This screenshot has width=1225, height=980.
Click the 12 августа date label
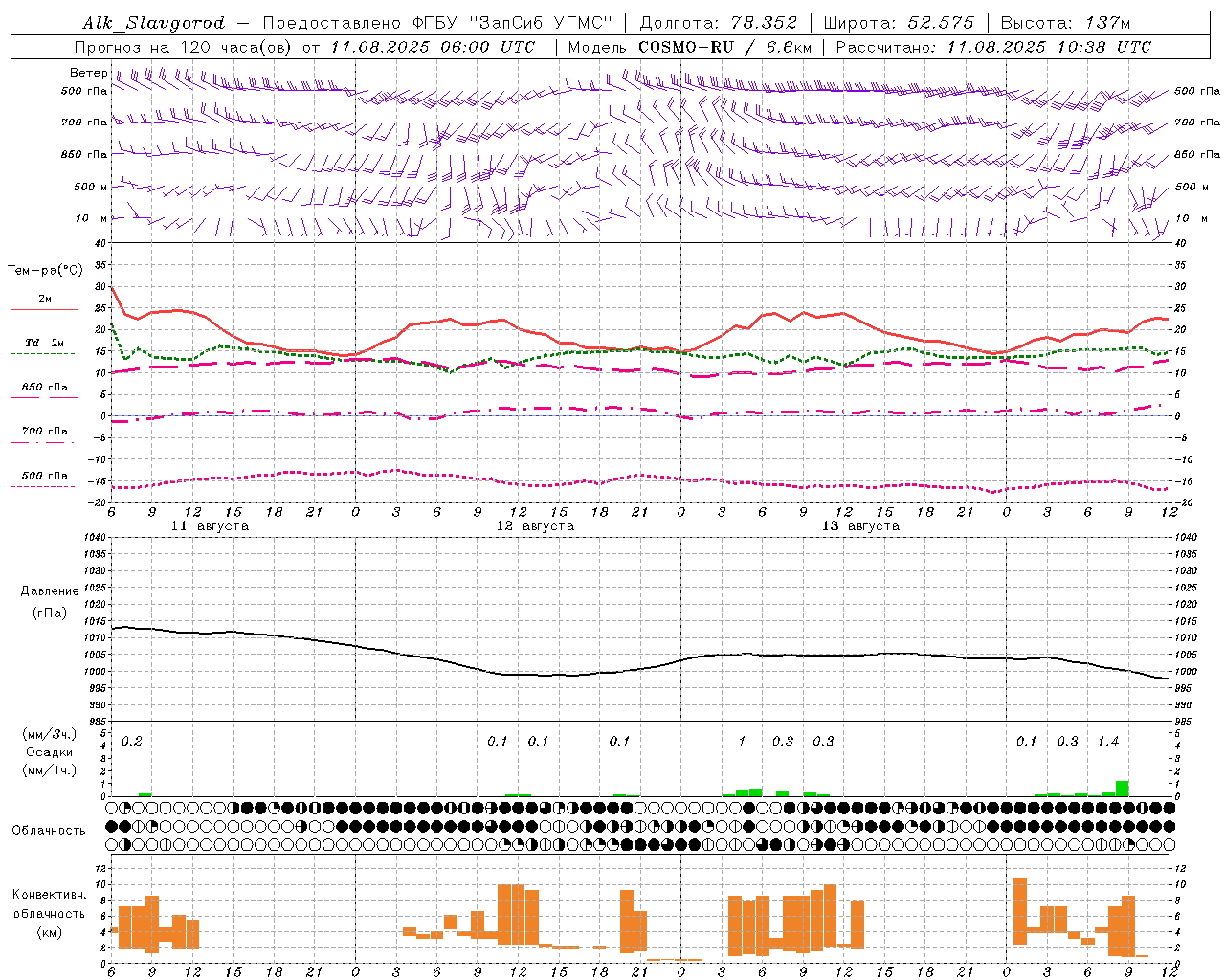point(535,526)
